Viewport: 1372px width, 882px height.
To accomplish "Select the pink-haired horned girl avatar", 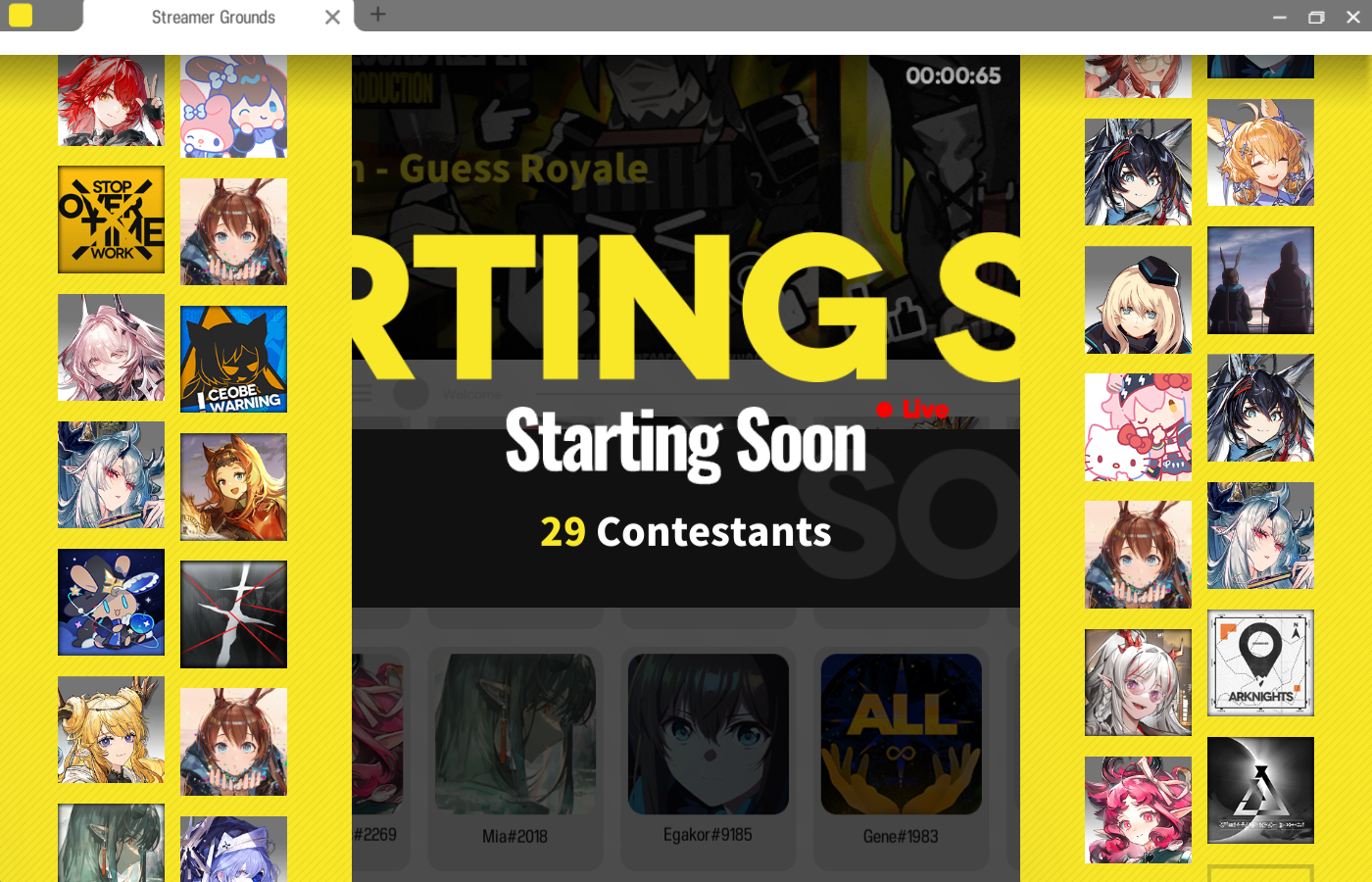I will tap(111, 347).
